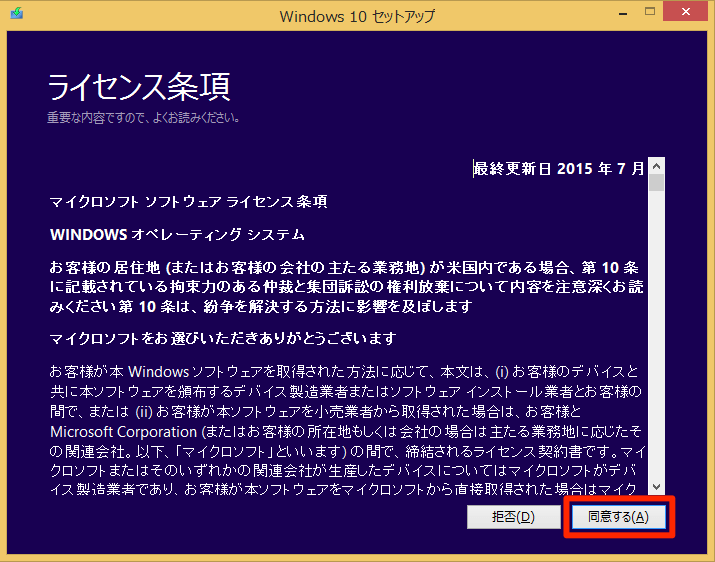Click the line マイクロソフト ソフトウェア ライセンス条項
715x562 pixels.
pyautogui.click(x=188, y=202)
